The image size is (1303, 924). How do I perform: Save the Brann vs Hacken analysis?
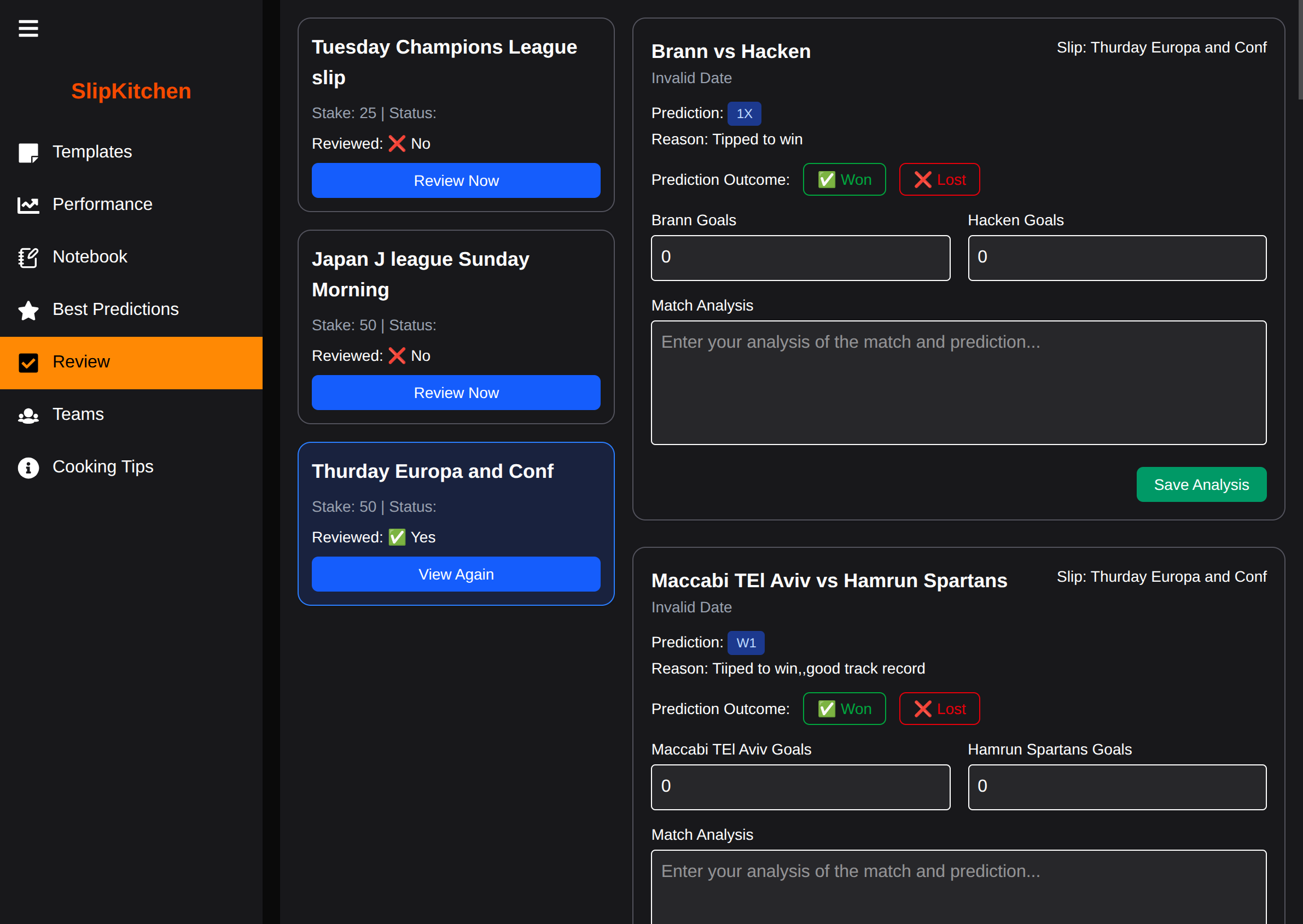1201,485
